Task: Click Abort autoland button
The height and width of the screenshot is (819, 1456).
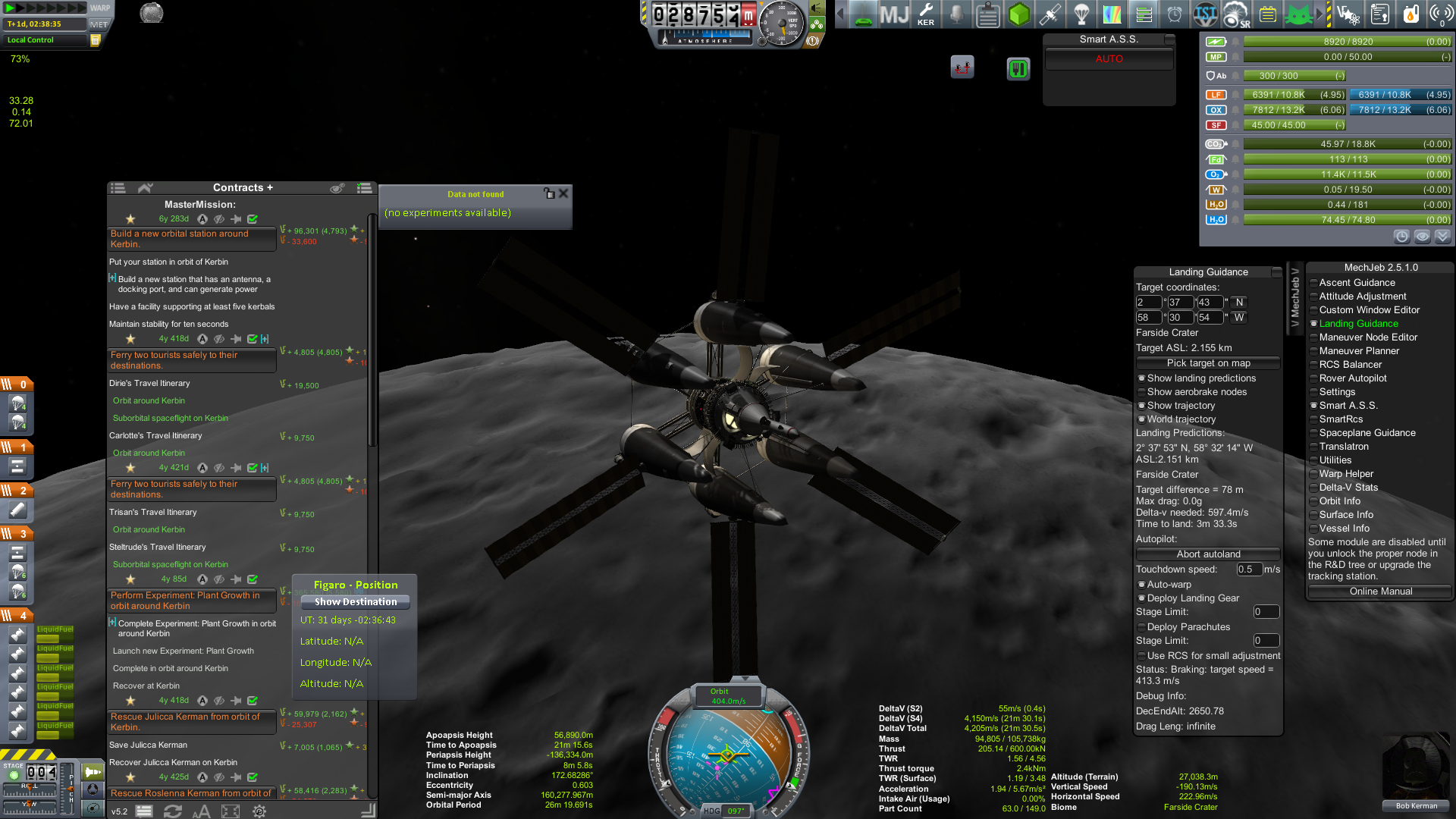Action: (x=1209, y=554)
